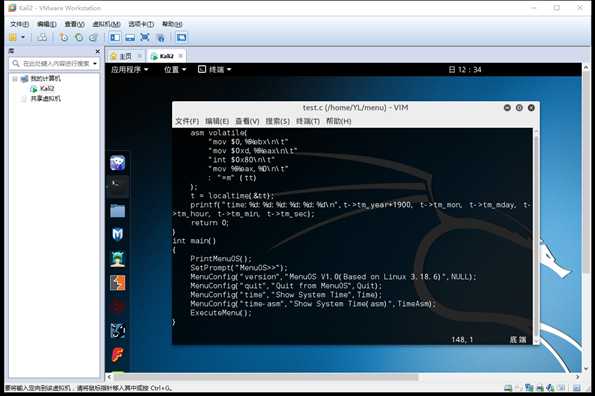595x396 pixels.
Task: Open the VIM window 文件(F) menu
Action: click(x=187, y=121)
